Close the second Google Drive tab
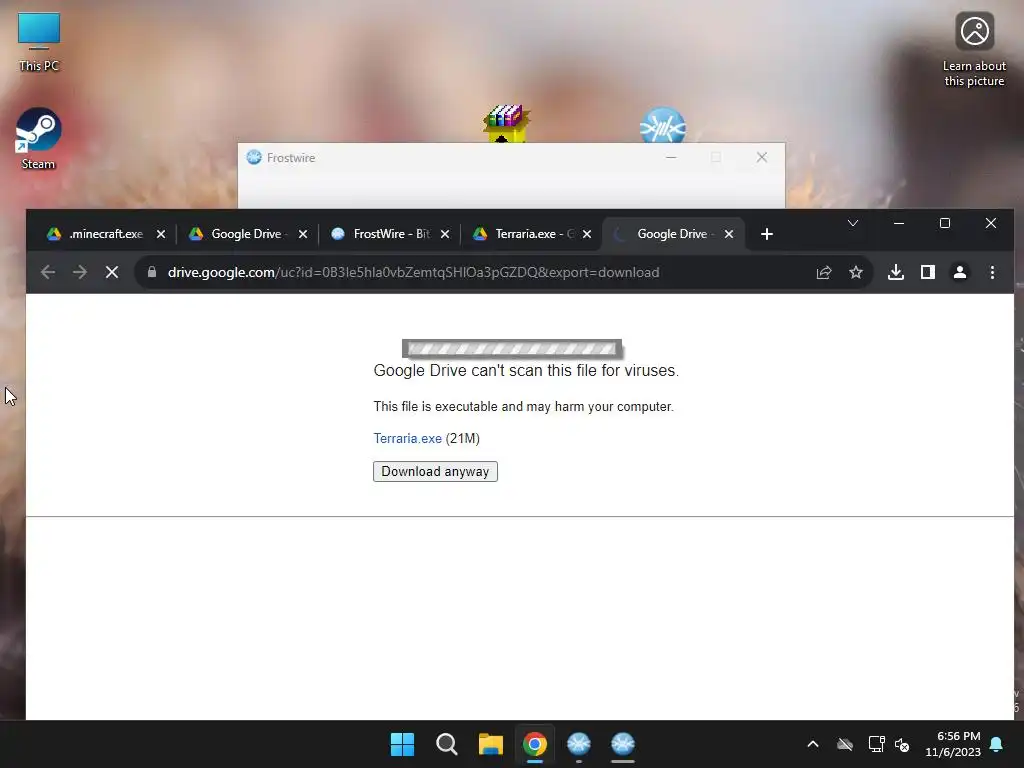 (x=303, y=234)
